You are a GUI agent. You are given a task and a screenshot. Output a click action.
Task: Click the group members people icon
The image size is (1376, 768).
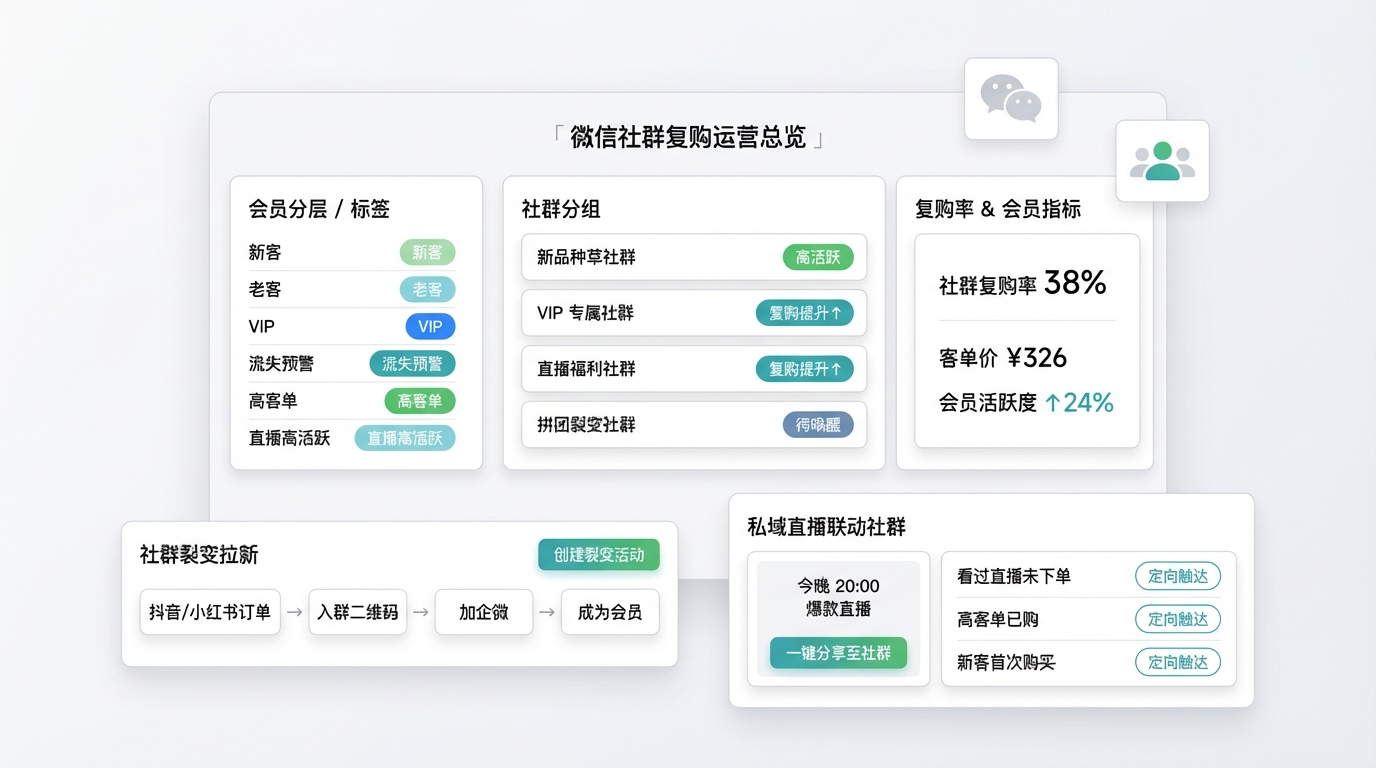(1162, 161)
